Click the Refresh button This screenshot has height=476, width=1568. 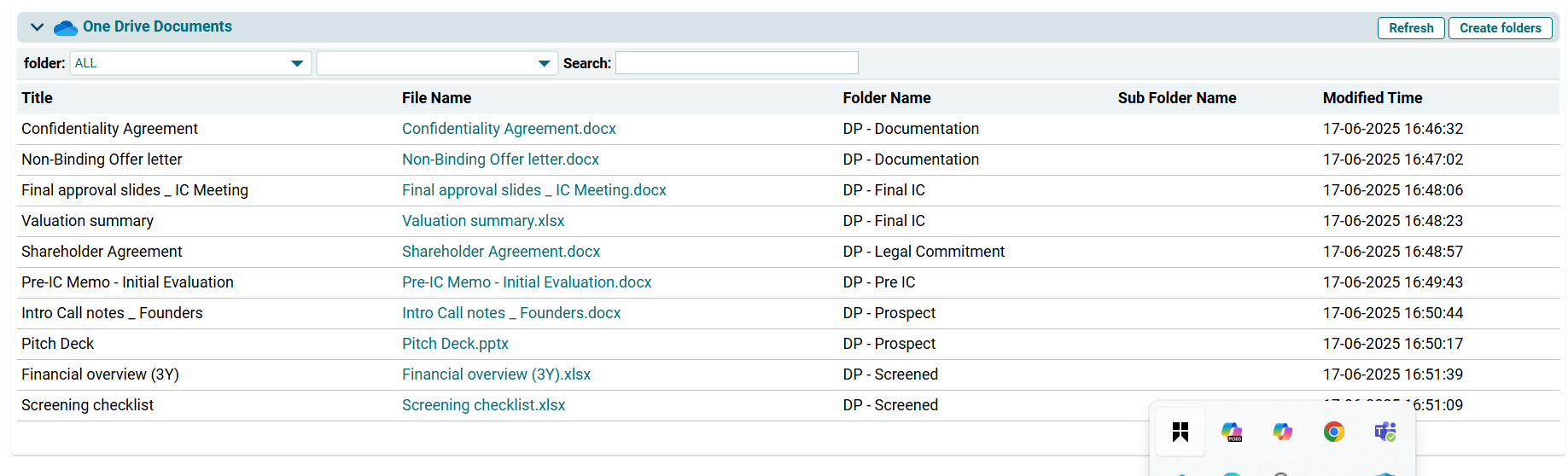pos(1411,28)
